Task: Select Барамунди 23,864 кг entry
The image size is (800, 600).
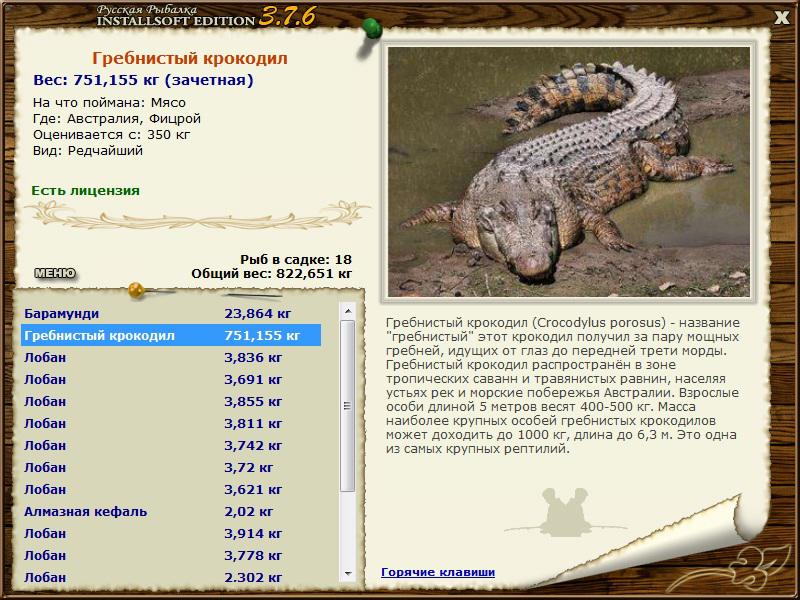Action: [171, 313]
